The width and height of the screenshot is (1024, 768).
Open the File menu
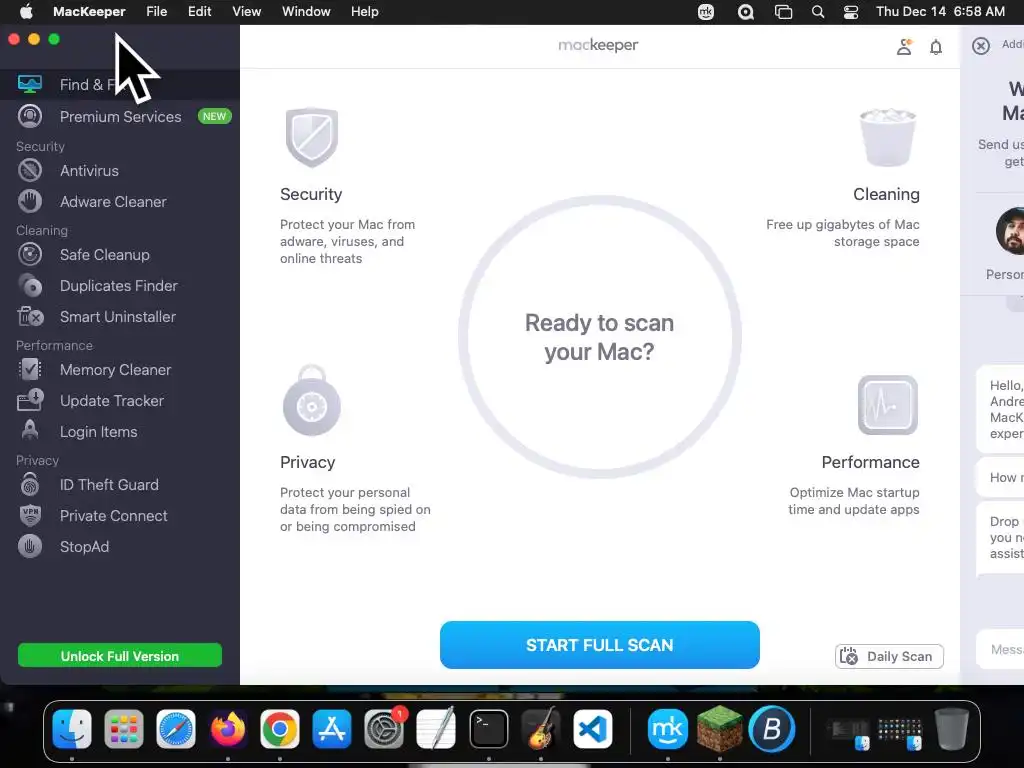157,12
